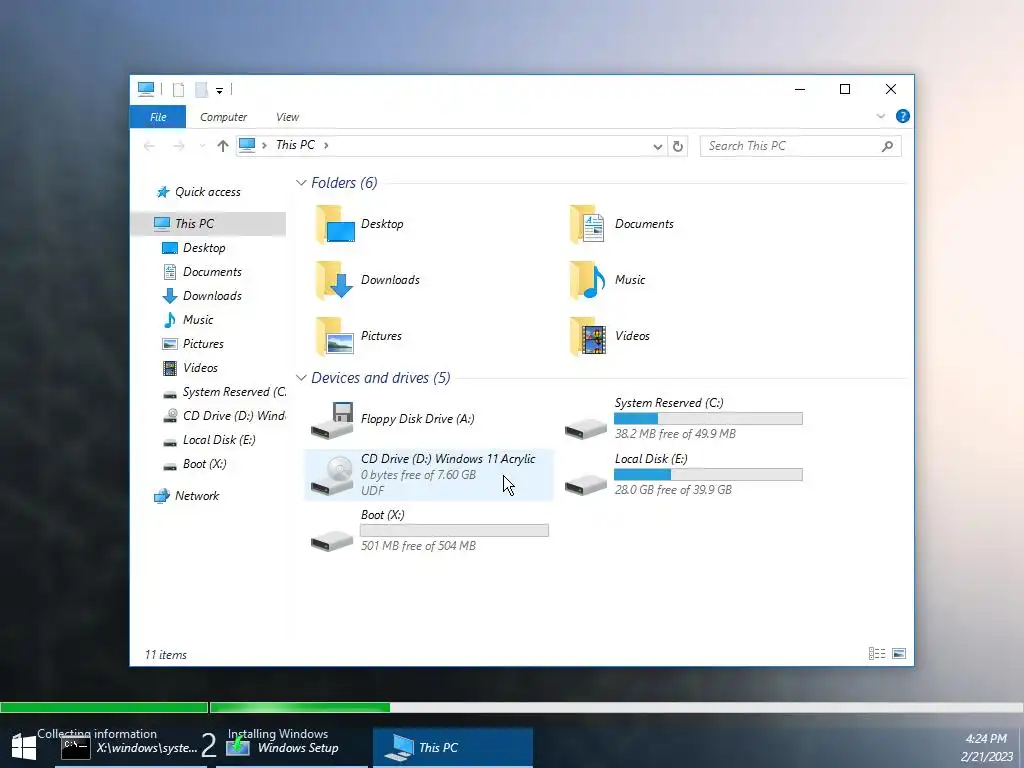Click Quick access in navigation pane

199,192
